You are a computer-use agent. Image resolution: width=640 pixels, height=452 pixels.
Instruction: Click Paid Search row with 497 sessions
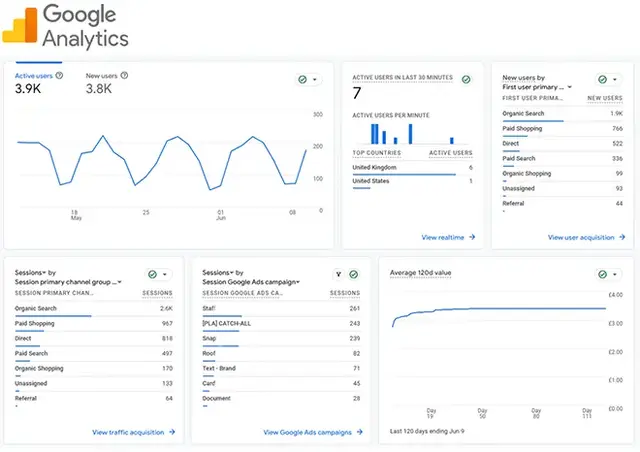tap(94, 355)
